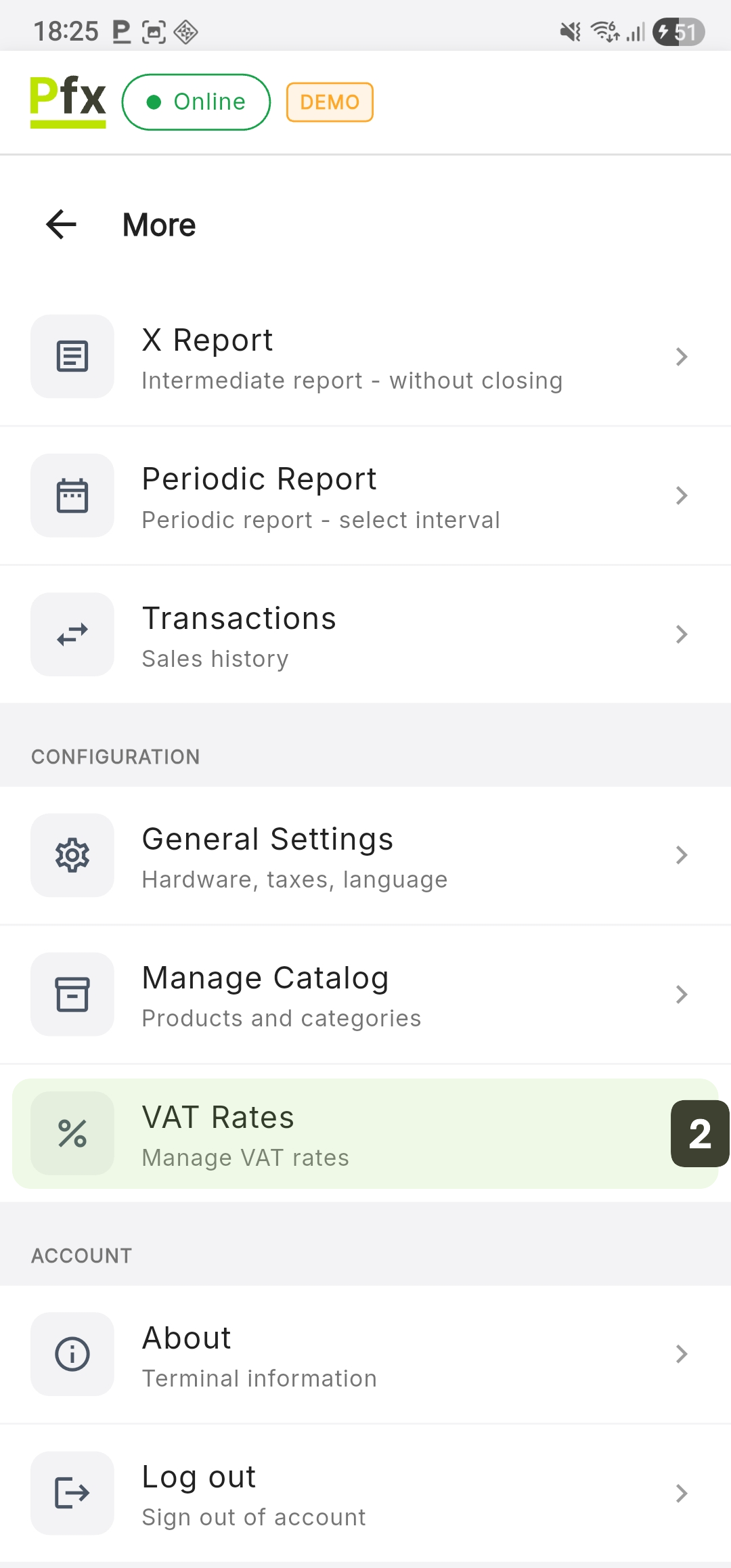
Task: Tap the General Settings gear icon
Action: pos(72,855)
